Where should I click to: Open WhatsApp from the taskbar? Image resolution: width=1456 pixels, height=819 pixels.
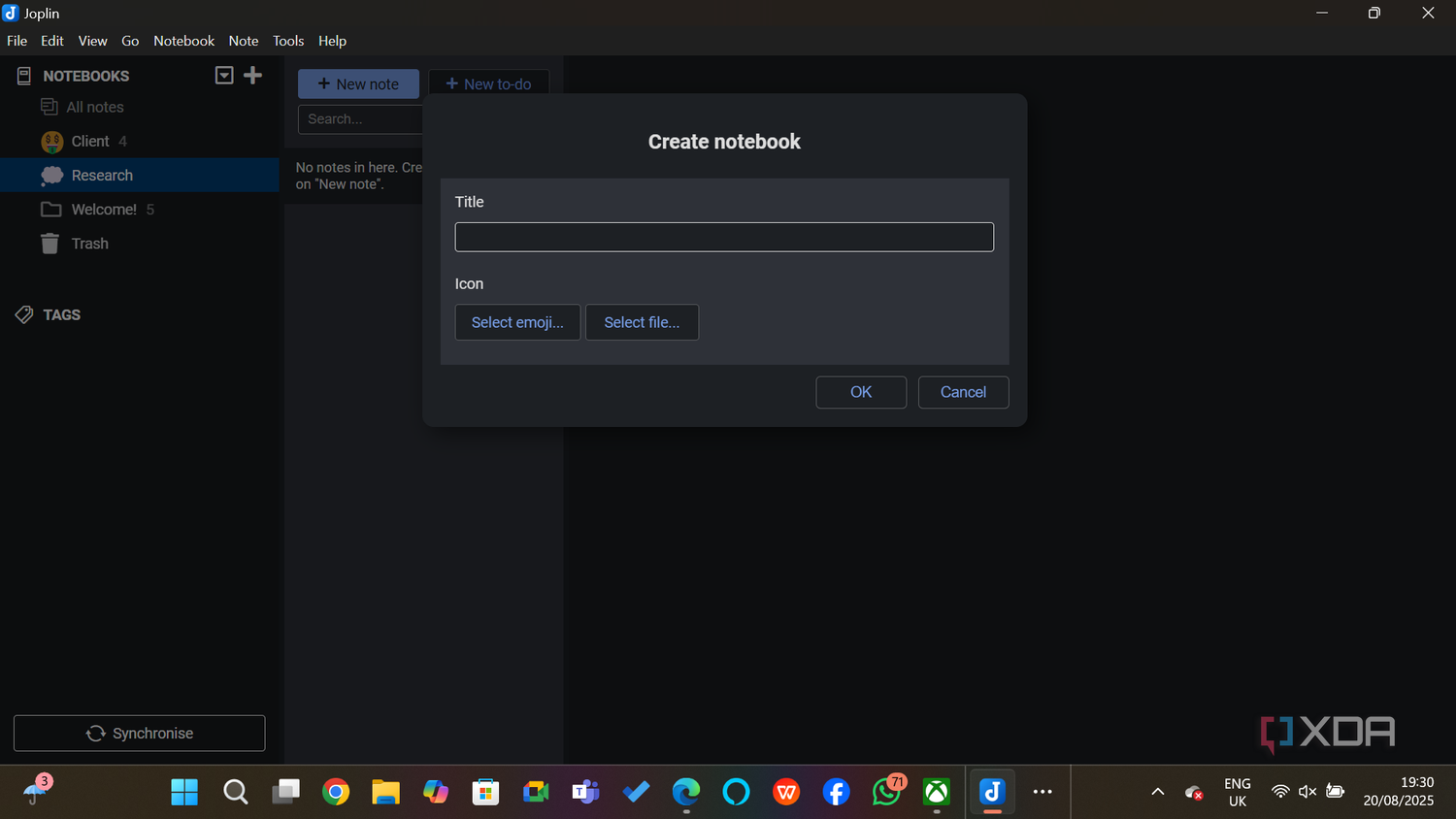886,792
